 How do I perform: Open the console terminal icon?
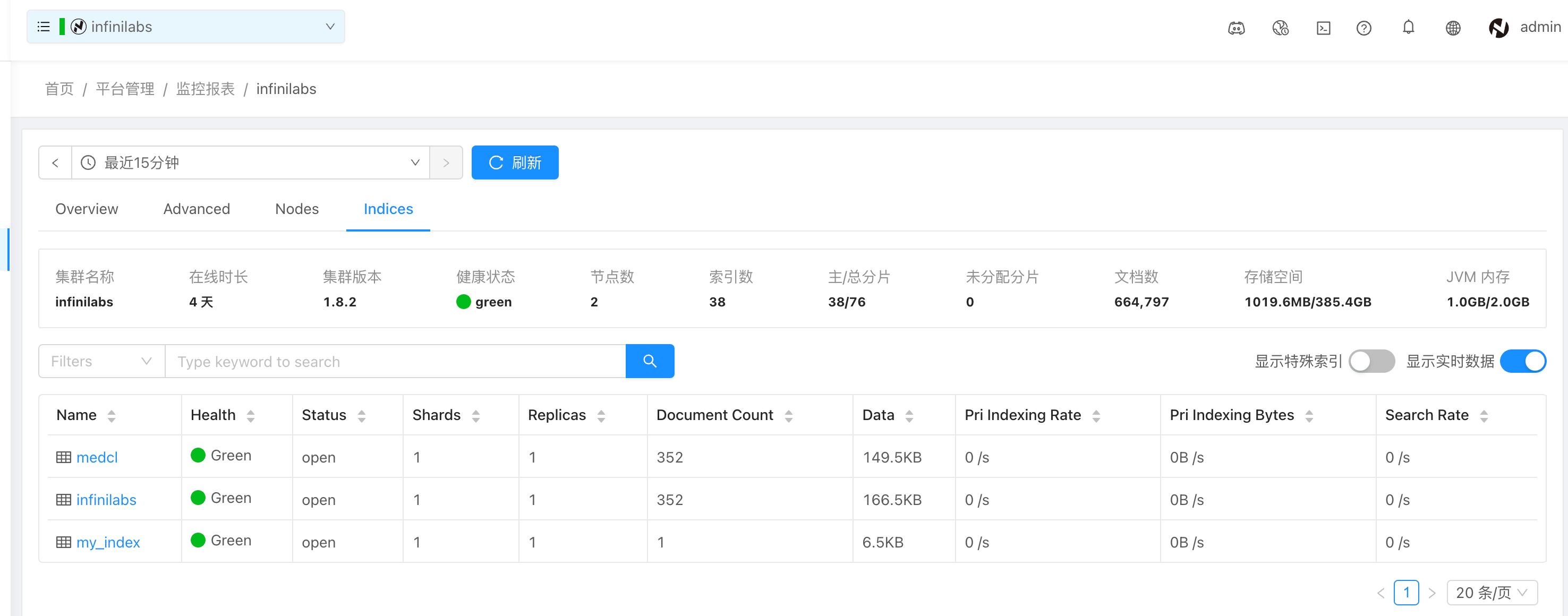coord(1323,28)
